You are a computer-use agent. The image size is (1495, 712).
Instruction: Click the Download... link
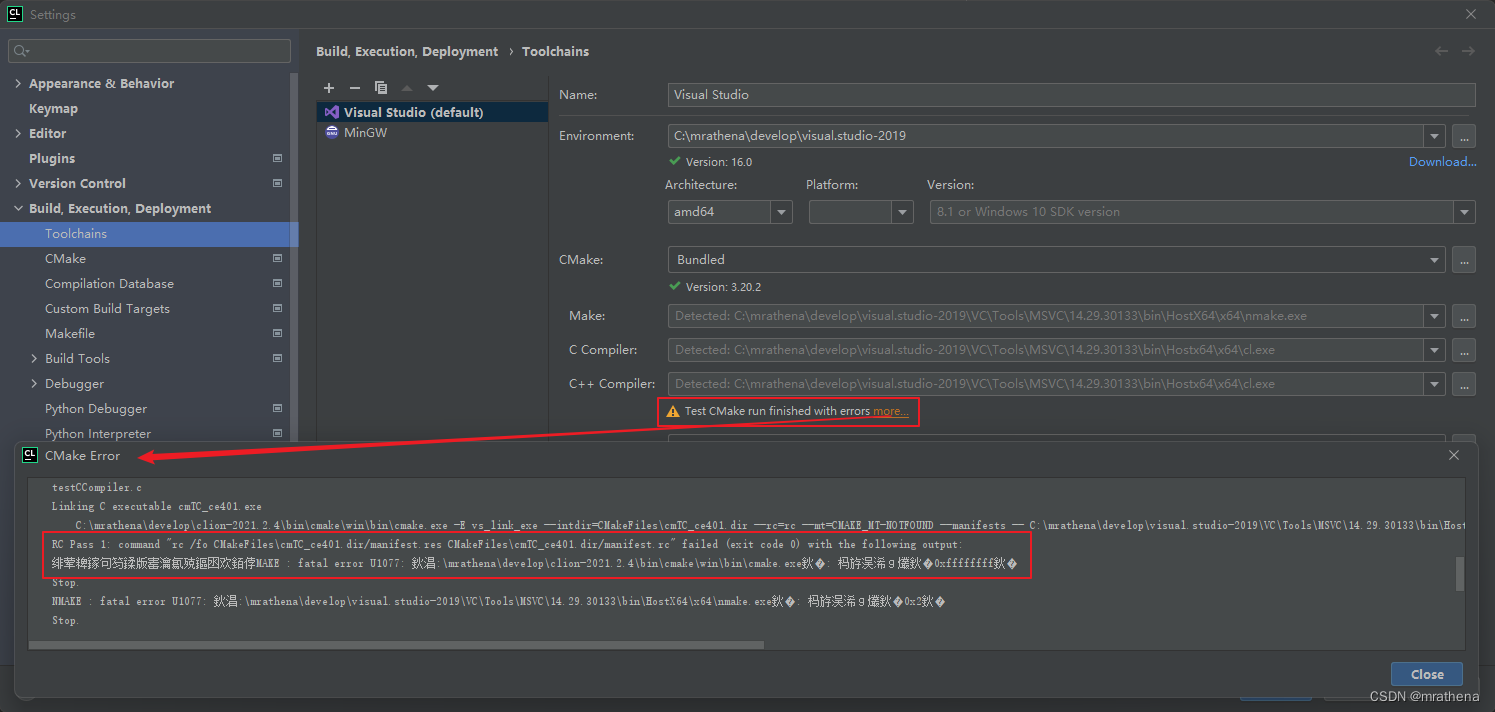(x=1442, y=162)
